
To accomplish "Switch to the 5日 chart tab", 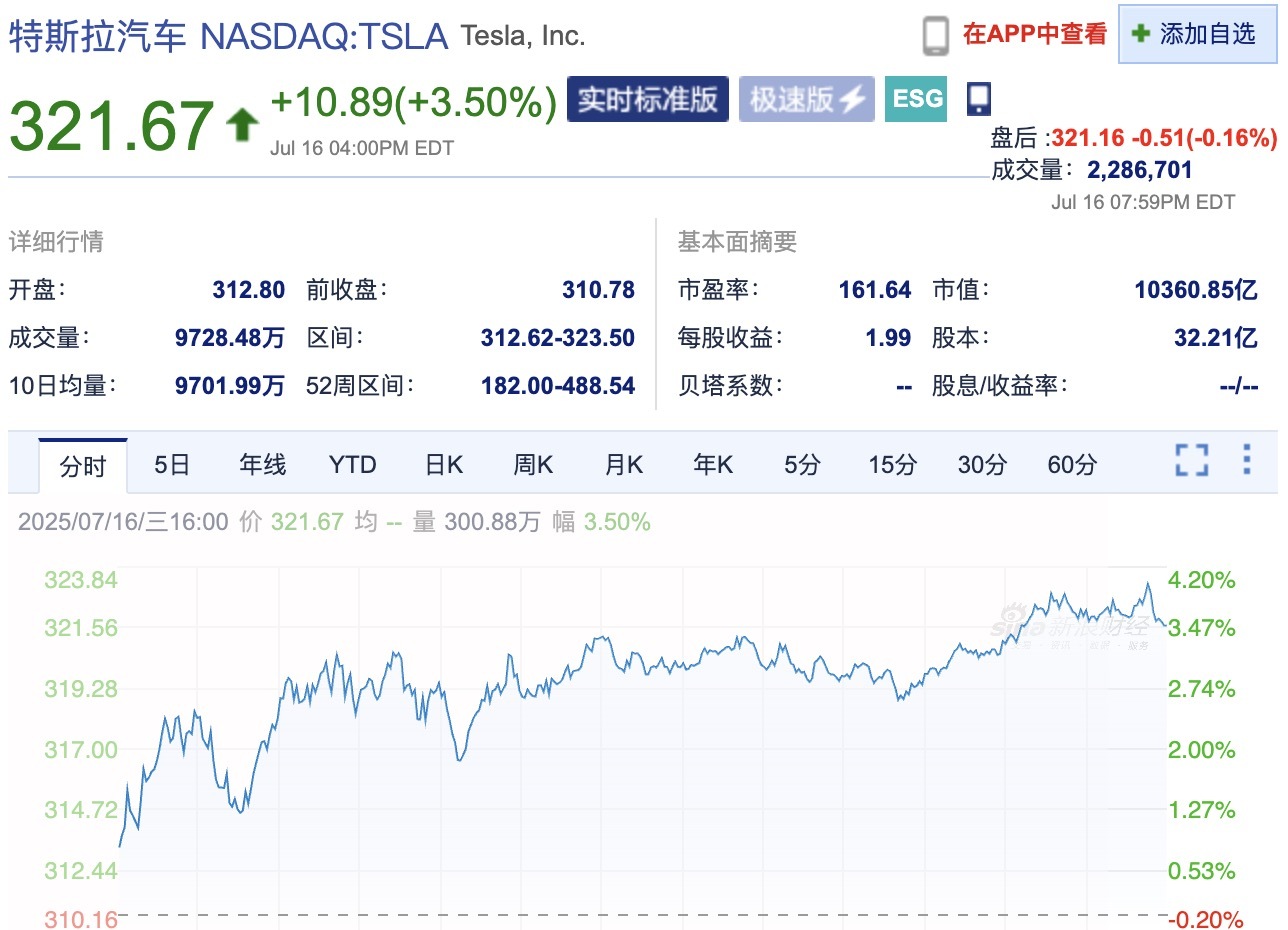I will click(x=172, y=464).
